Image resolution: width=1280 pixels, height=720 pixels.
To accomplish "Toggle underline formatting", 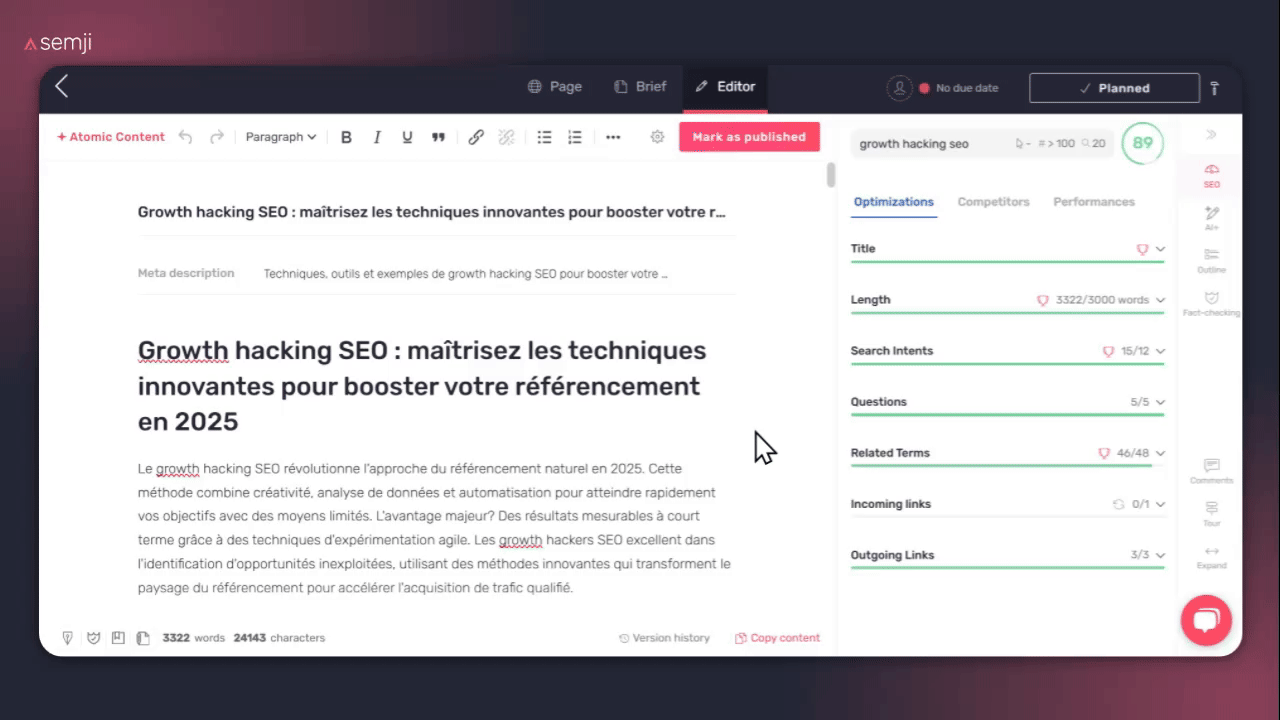I will [x=407, y=137].
